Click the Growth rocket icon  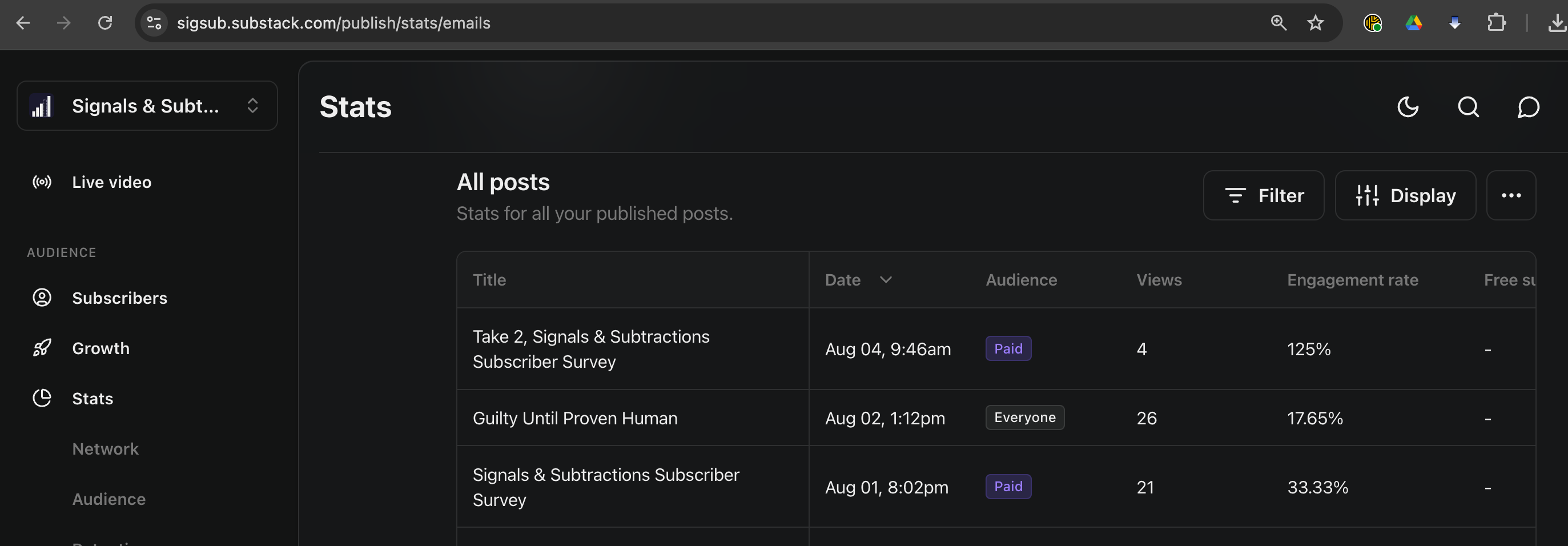point(42,348)
